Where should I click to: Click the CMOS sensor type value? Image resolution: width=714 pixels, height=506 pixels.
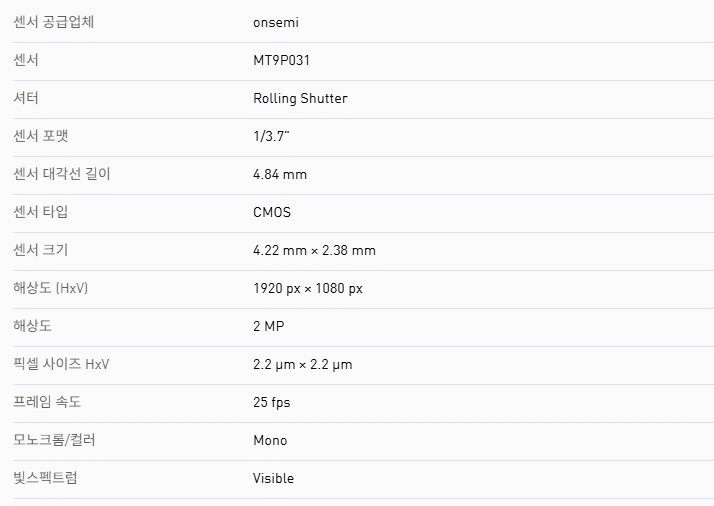tap(272, 212)
